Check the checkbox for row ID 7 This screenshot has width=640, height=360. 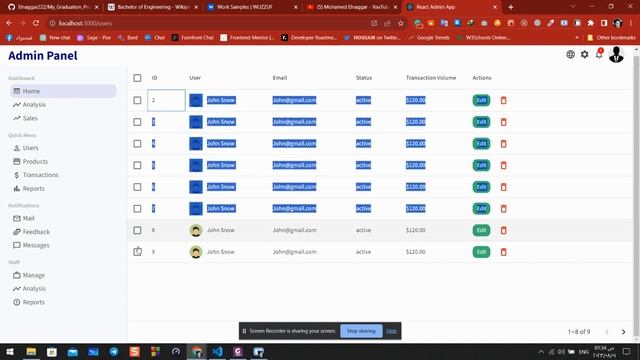[137, 209]
